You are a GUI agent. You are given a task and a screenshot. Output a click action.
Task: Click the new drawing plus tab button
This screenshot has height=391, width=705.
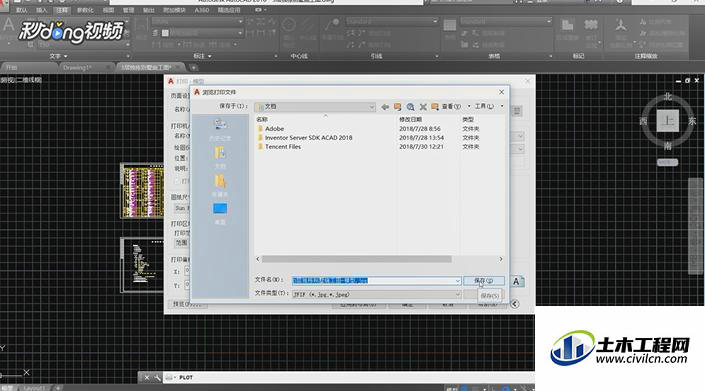click(x=194, y=67)
